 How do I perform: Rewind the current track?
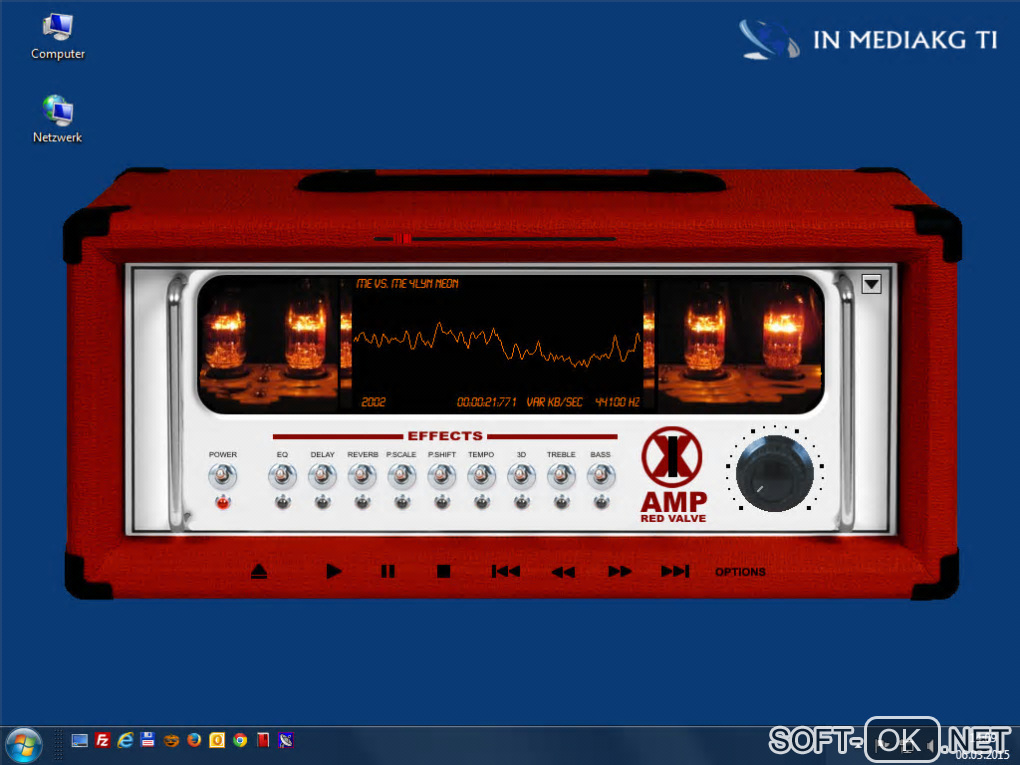[563, 572]
